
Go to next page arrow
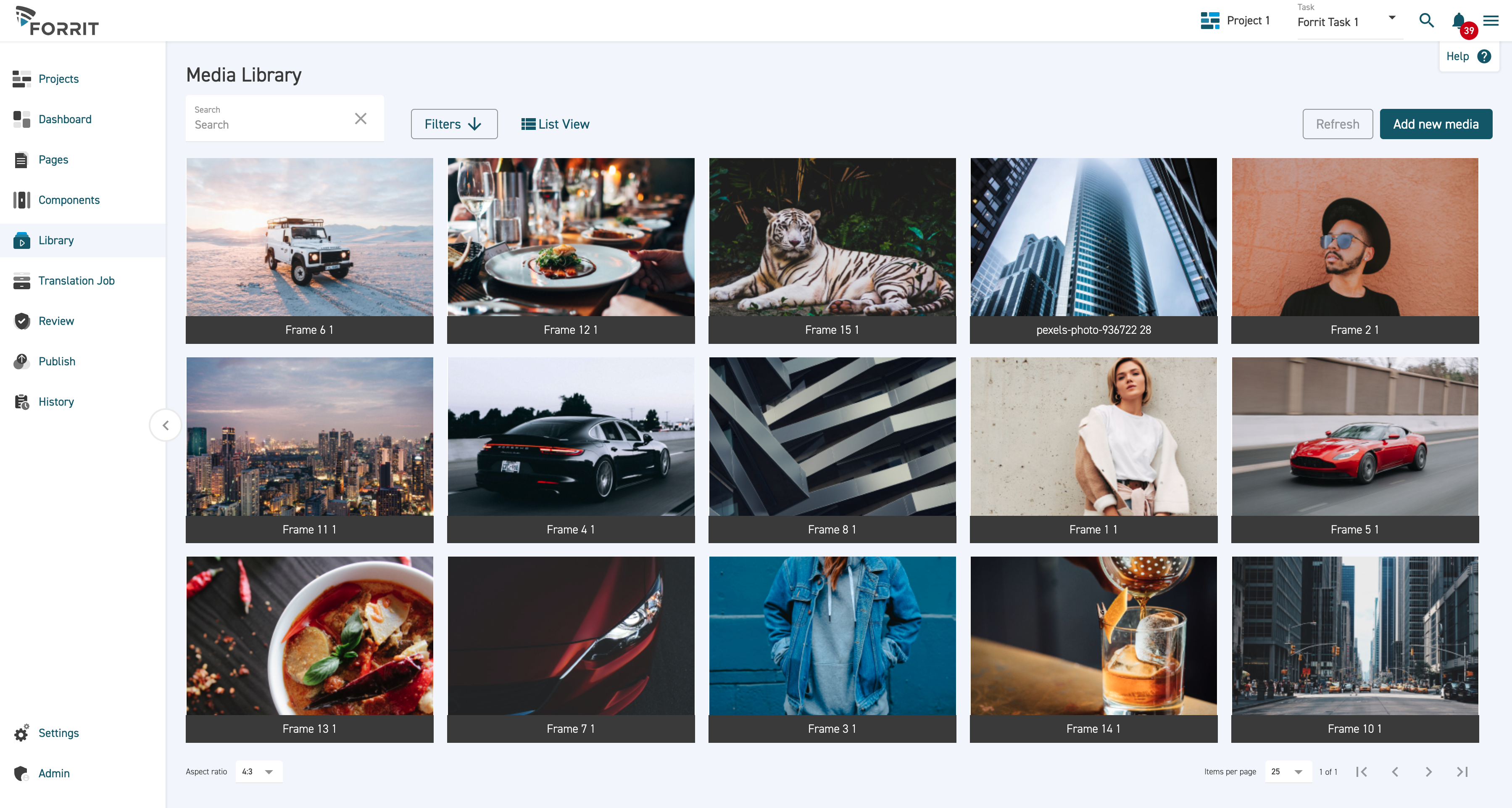pyautogui.click(x=1429, y=771)
